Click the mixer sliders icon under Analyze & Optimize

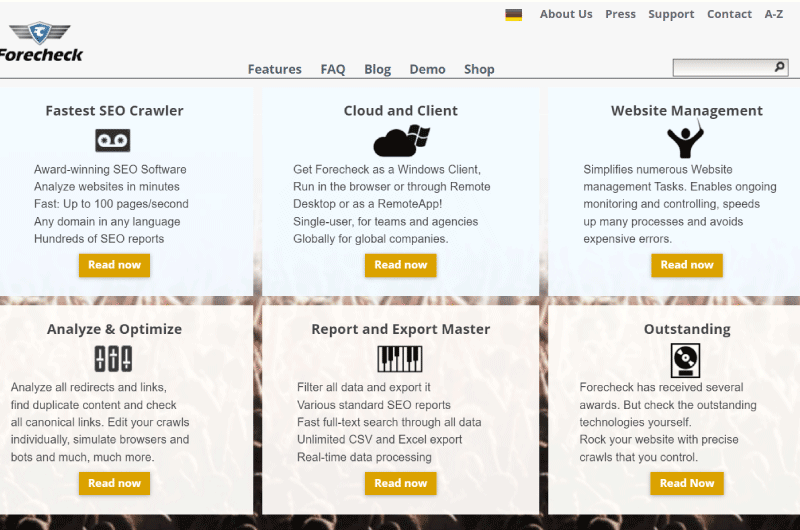point(113,359)
